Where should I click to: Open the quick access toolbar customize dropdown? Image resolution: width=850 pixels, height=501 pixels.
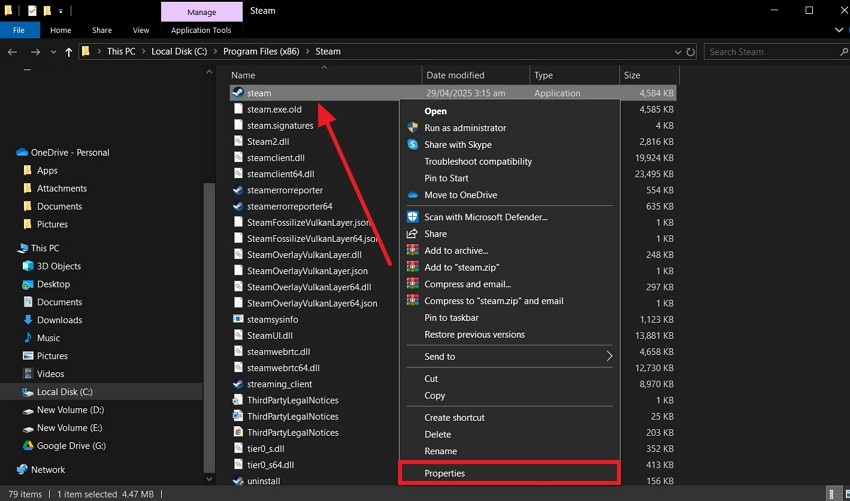[x=61, y=11]
